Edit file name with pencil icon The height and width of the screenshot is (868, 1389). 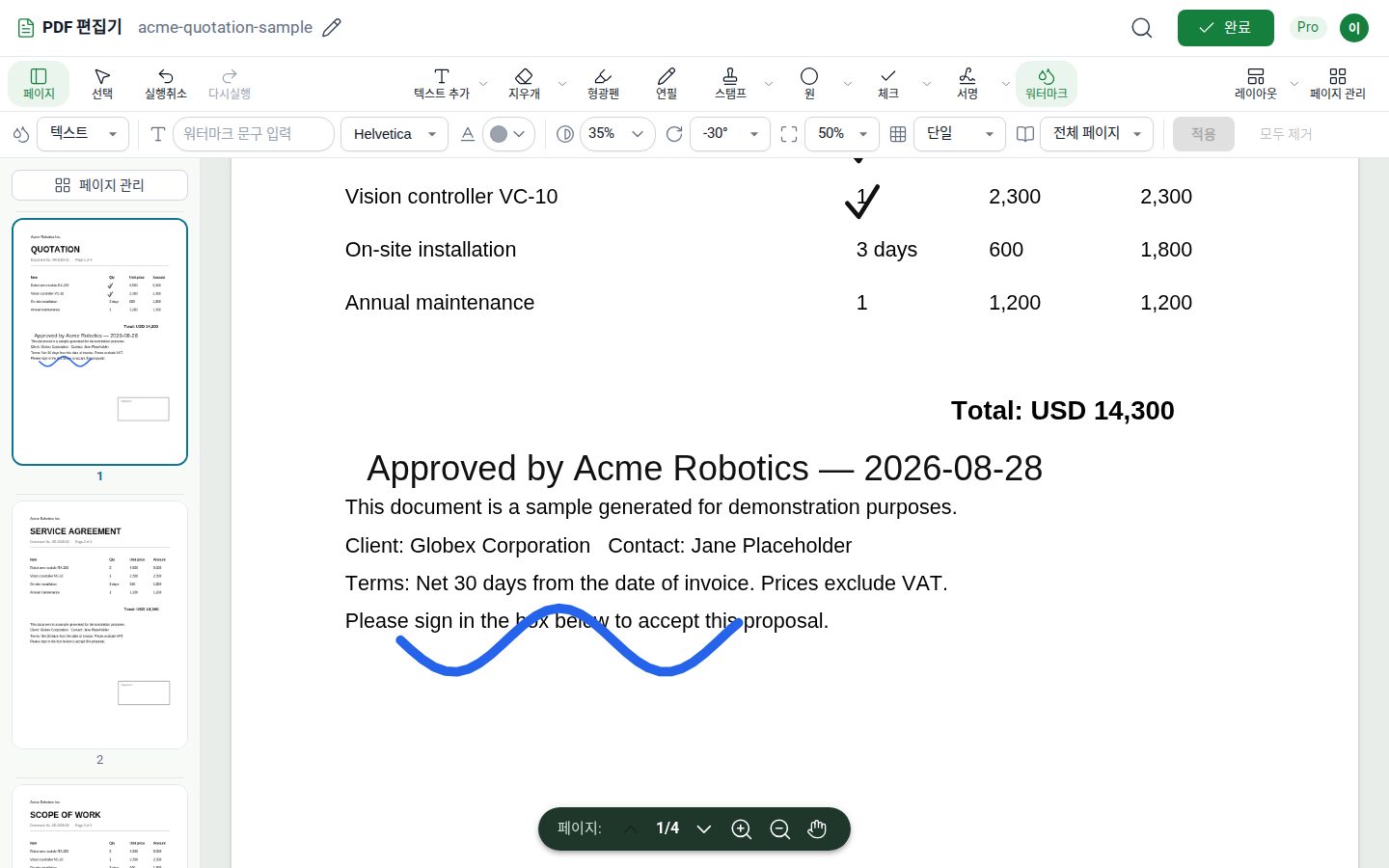point(332,28)
